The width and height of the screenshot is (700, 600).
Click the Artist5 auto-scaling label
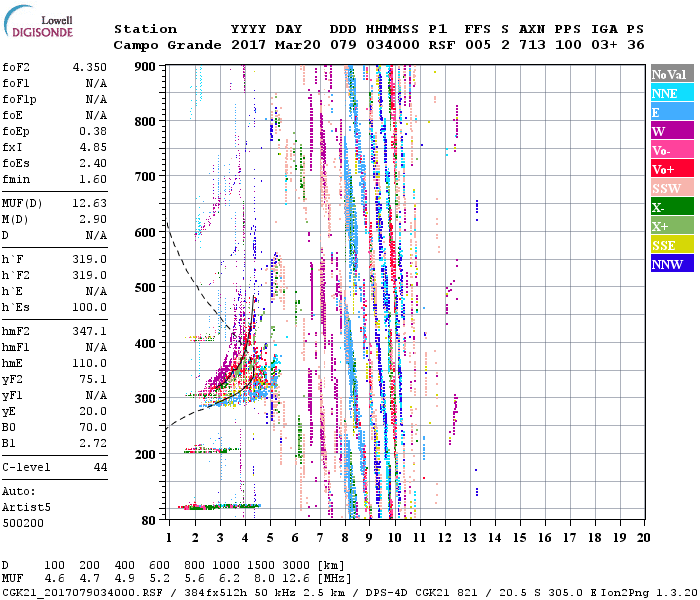click(26, 508)
